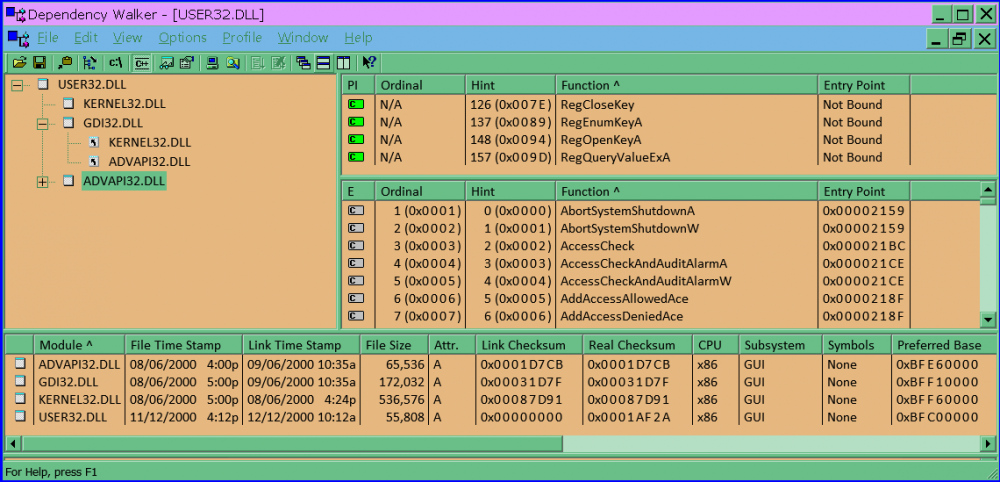This screenshot has height=482, width=1000.
Task: Collapse the GDI32.DLL tree node
Action: coord(42,123)
